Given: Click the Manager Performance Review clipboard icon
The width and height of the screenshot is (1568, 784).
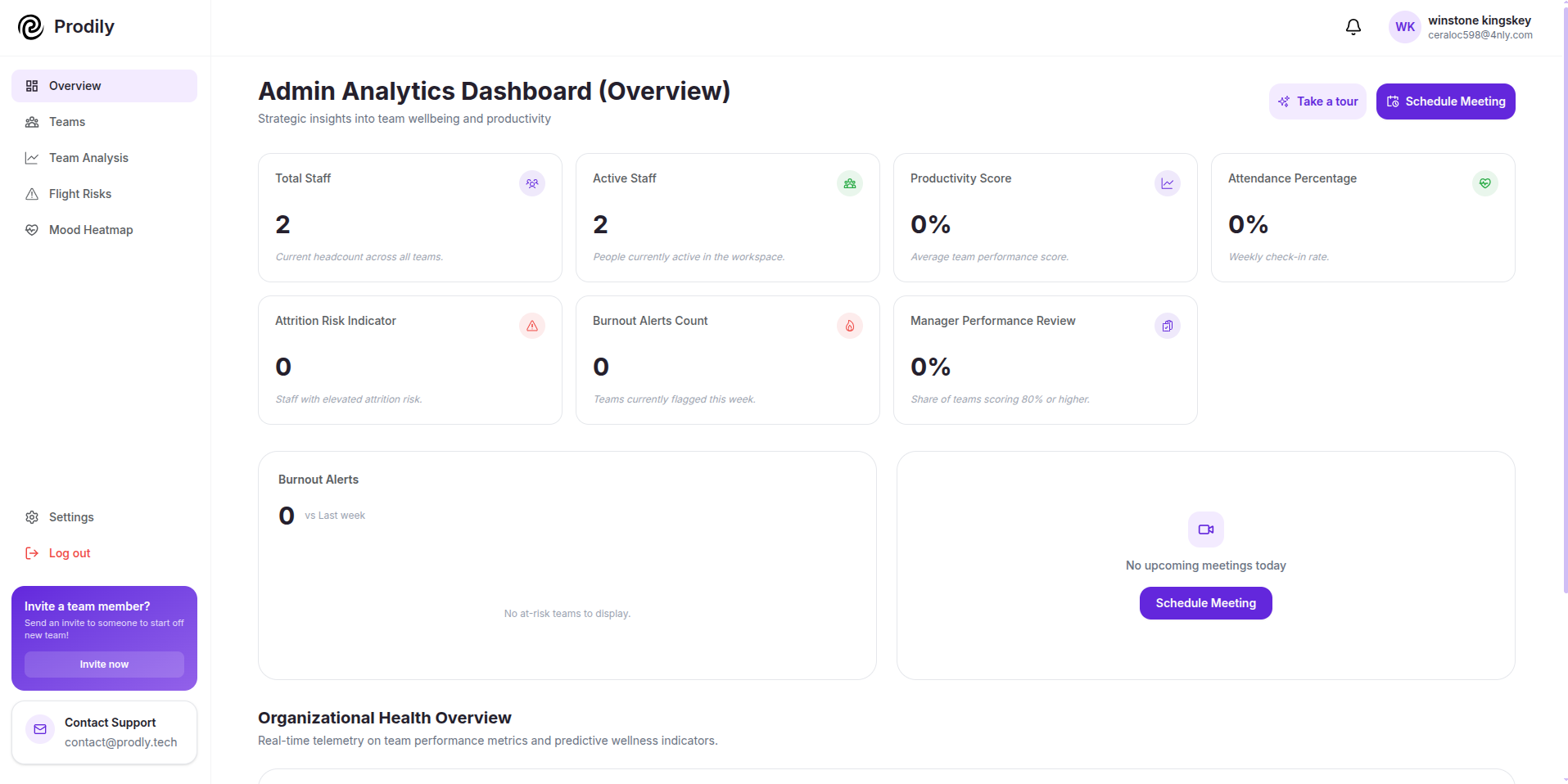Looking at the screenshot, I should (x=1168, y=326).
